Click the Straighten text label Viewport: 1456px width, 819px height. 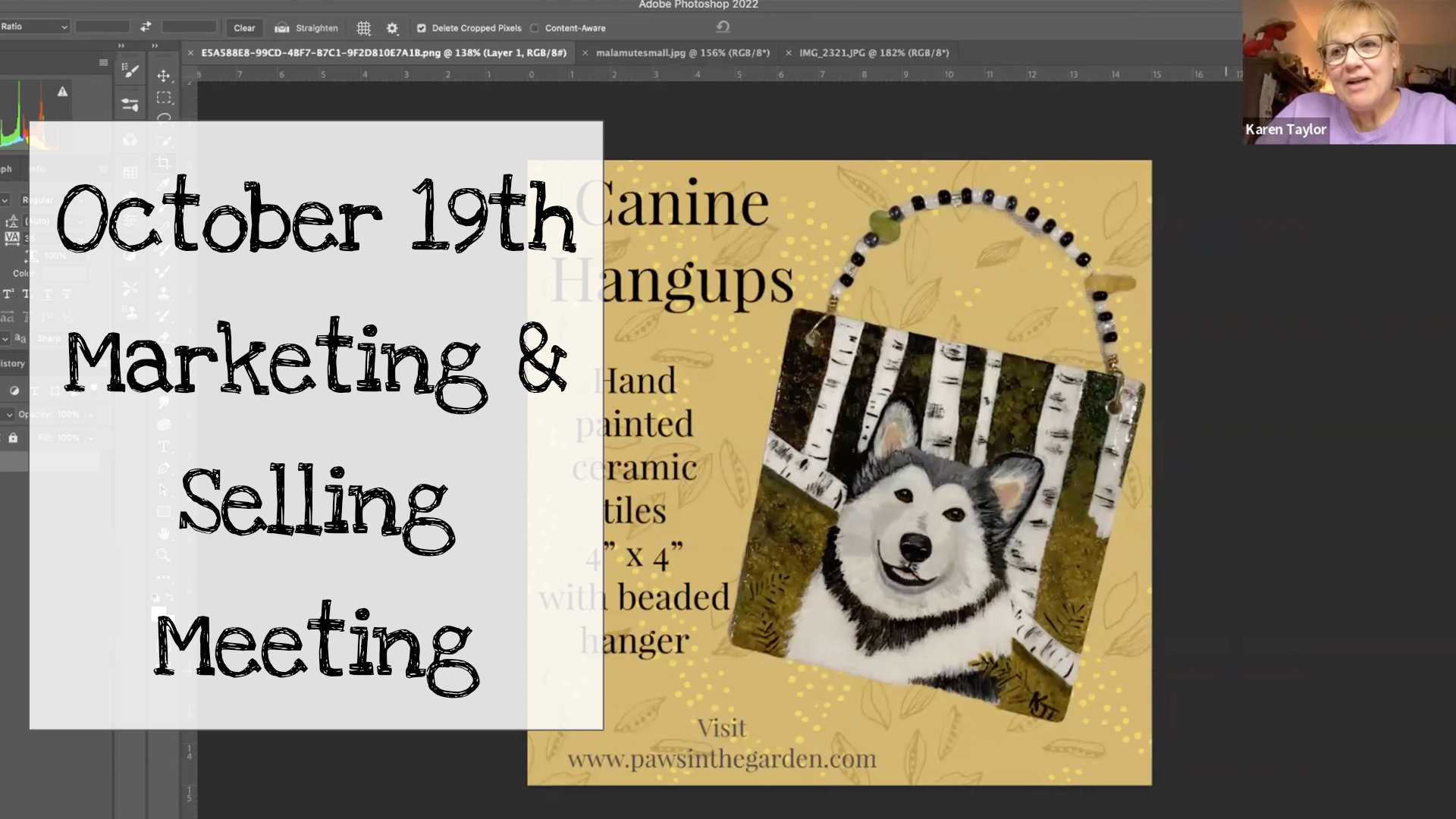[x=317, y=28]
